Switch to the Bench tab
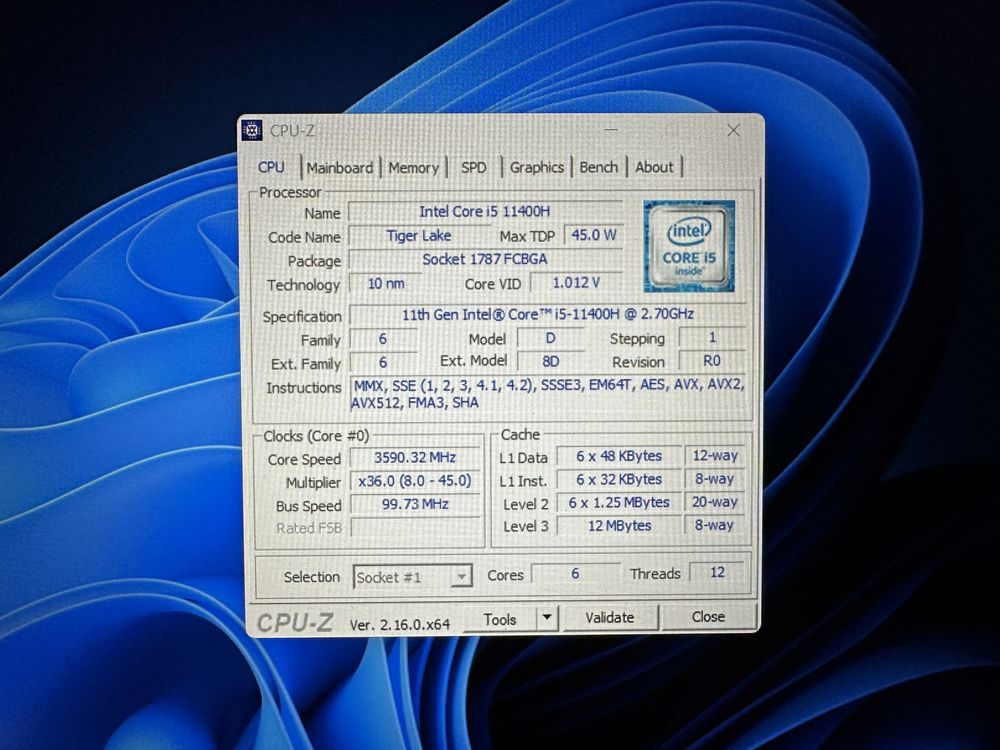This screenshot has width=1000, height=750. [x=598, y=167]
